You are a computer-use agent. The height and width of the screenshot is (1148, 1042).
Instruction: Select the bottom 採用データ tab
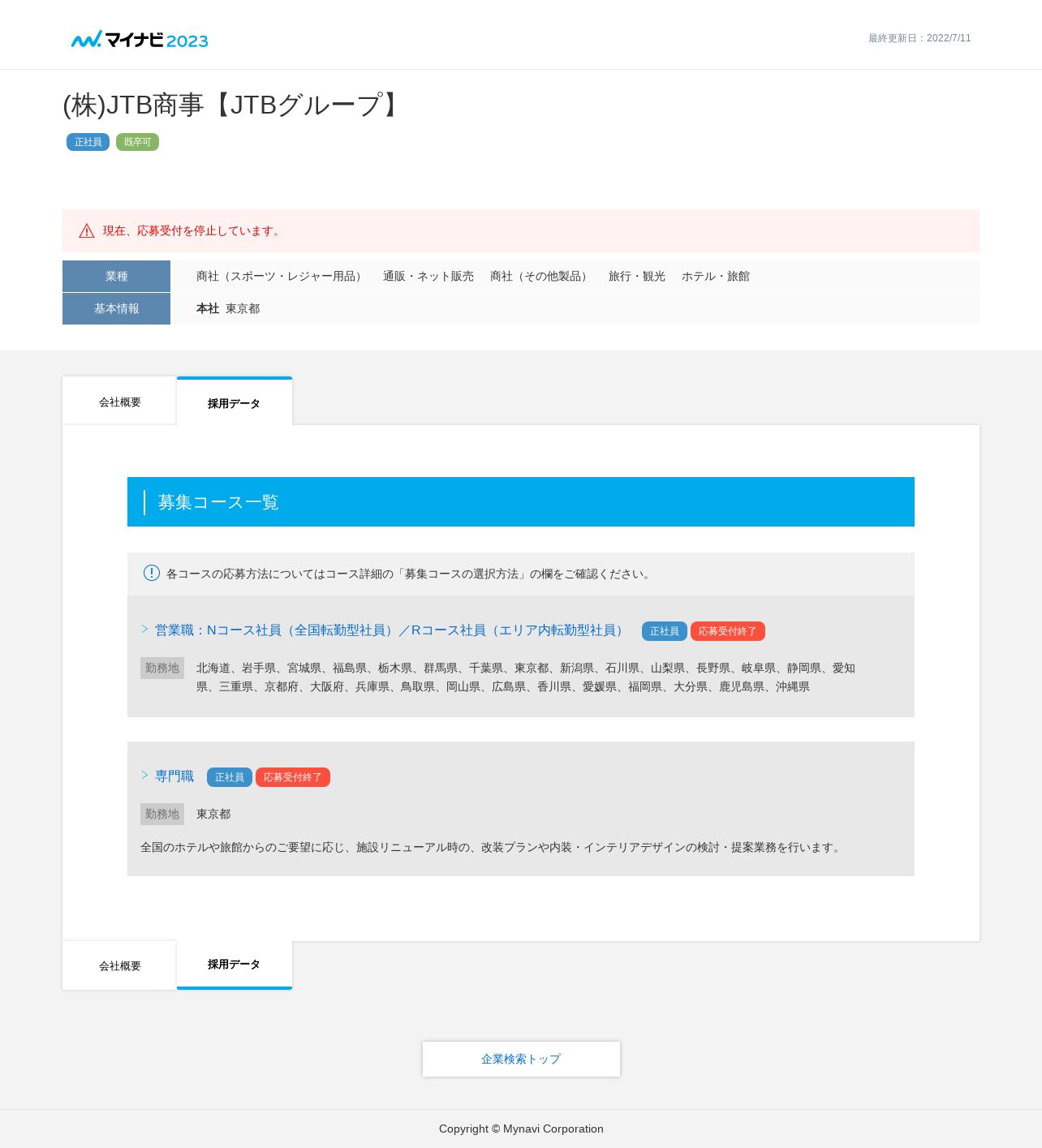coord(234,965)
